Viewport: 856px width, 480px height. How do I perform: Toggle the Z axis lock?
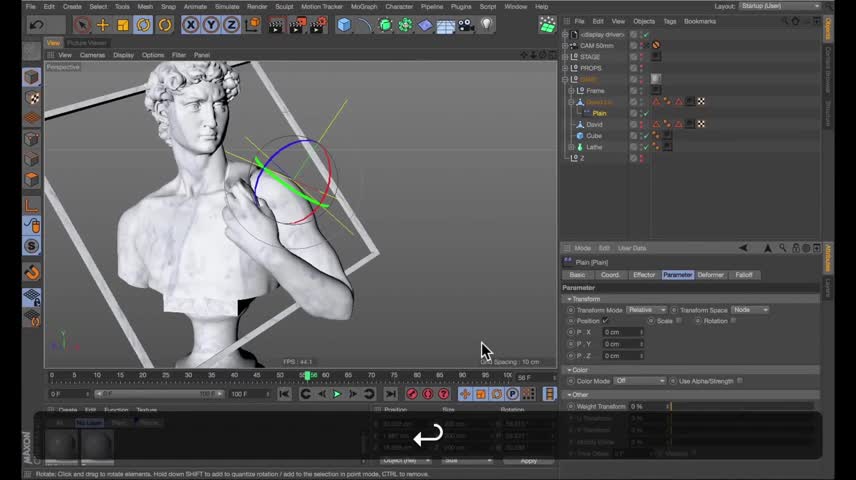coord(231,25)
